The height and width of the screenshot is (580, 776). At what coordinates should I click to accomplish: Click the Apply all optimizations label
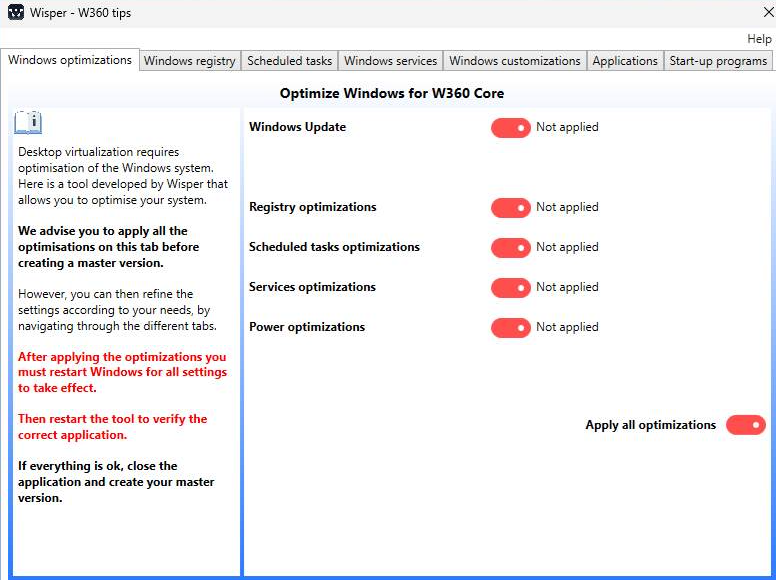click(x=650, y=425)
